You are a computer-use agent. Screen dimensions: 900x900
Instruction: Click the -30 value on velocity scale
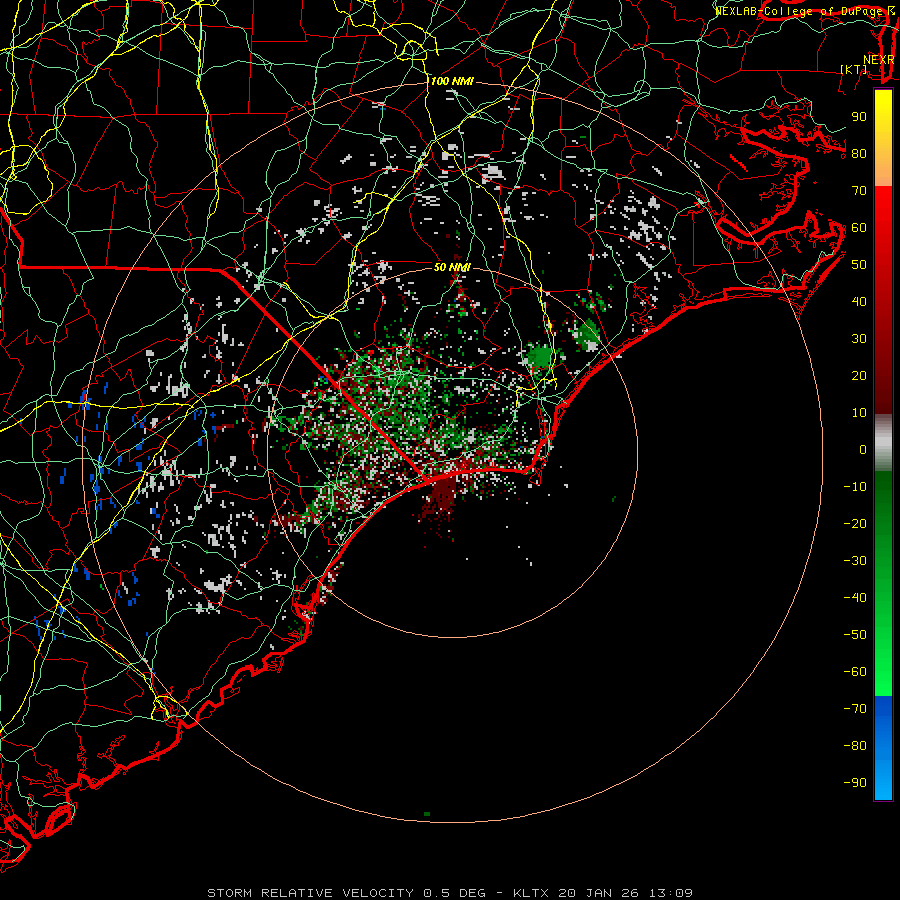point(855,561)
